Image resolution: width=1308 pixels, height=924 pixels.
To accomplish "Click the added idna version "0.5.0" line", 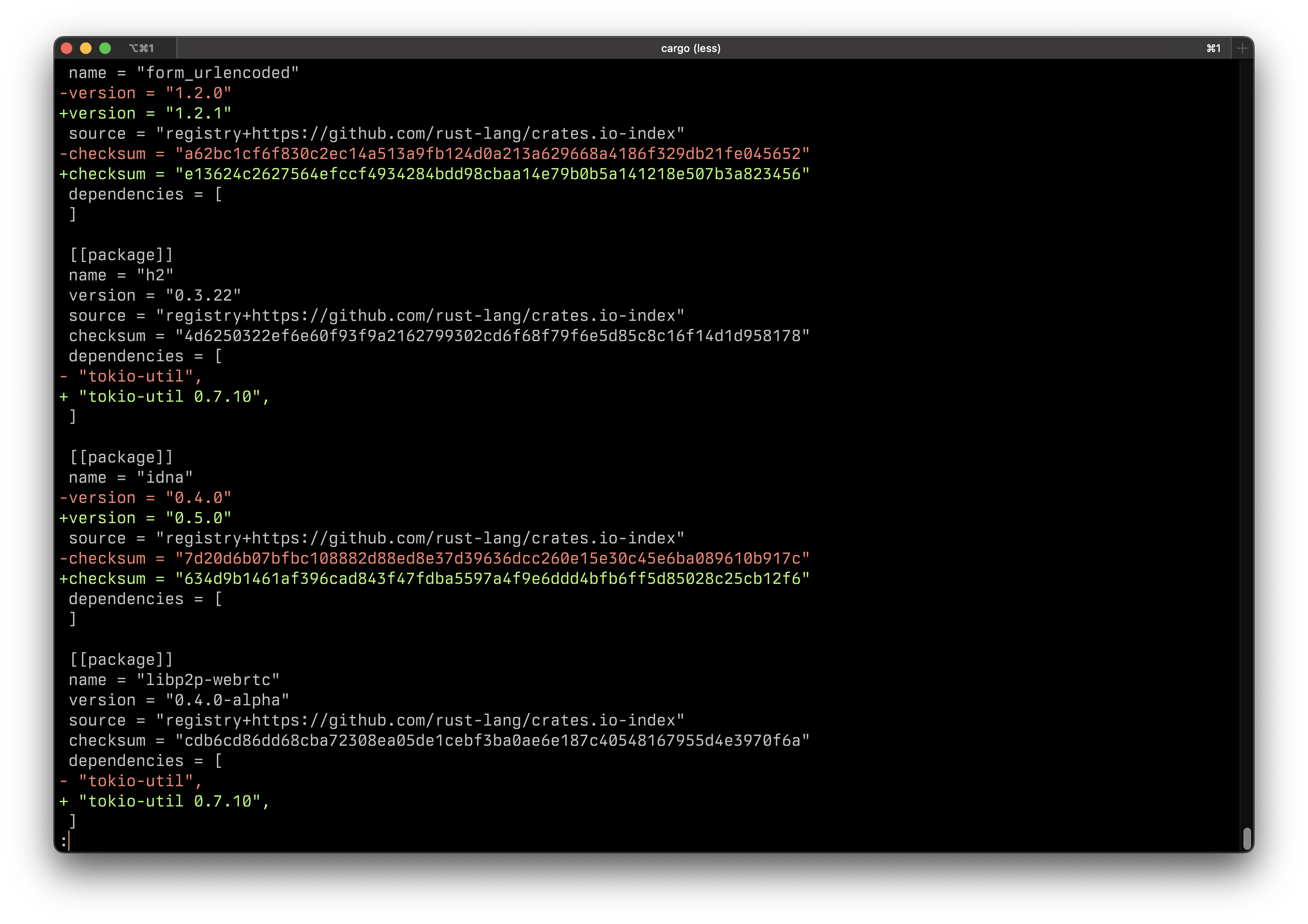I will (145, 518).
